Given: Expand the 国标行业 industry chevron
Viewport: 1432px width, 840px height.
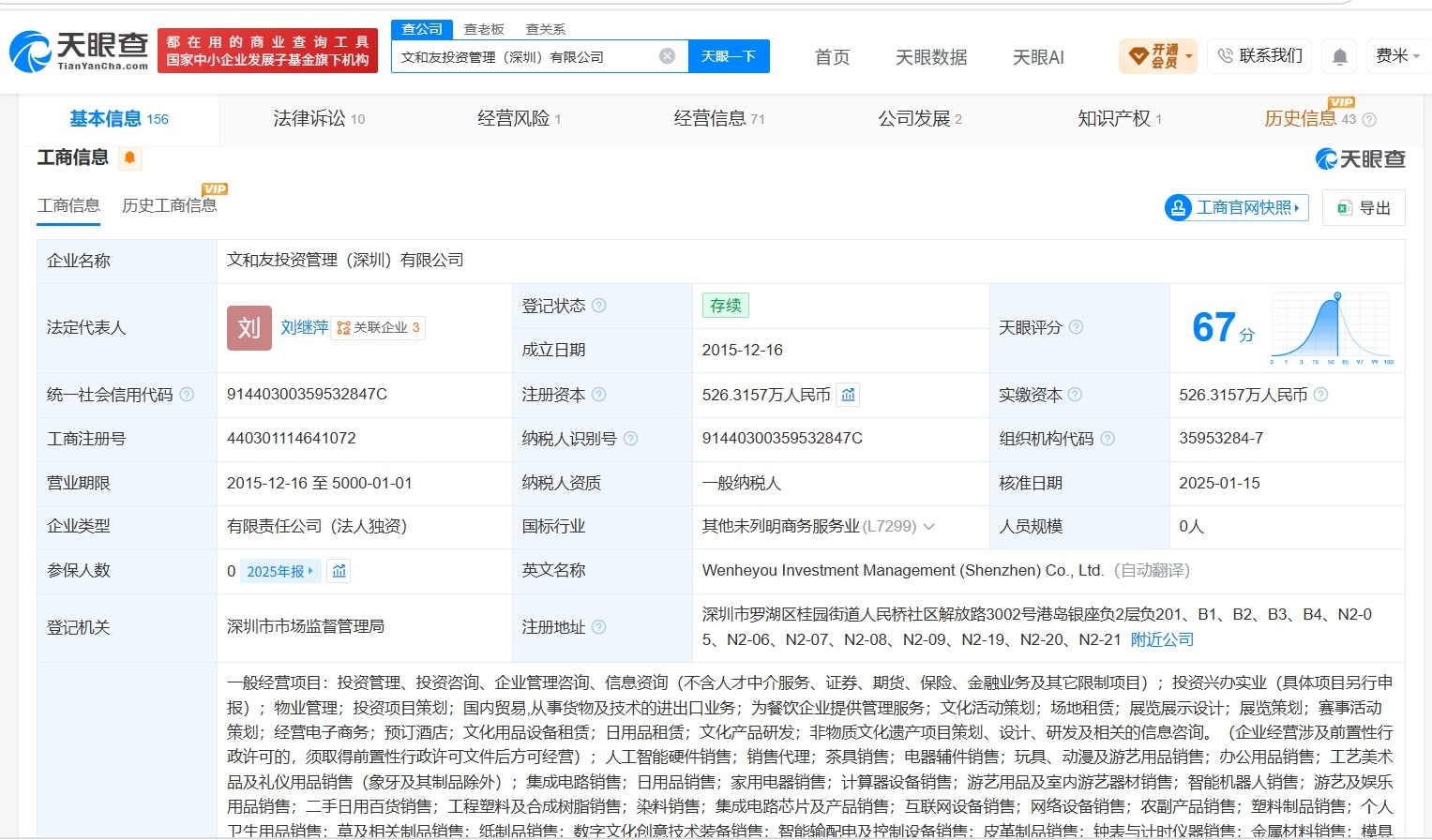Looking at the screenshot, I should pos(928,527).
